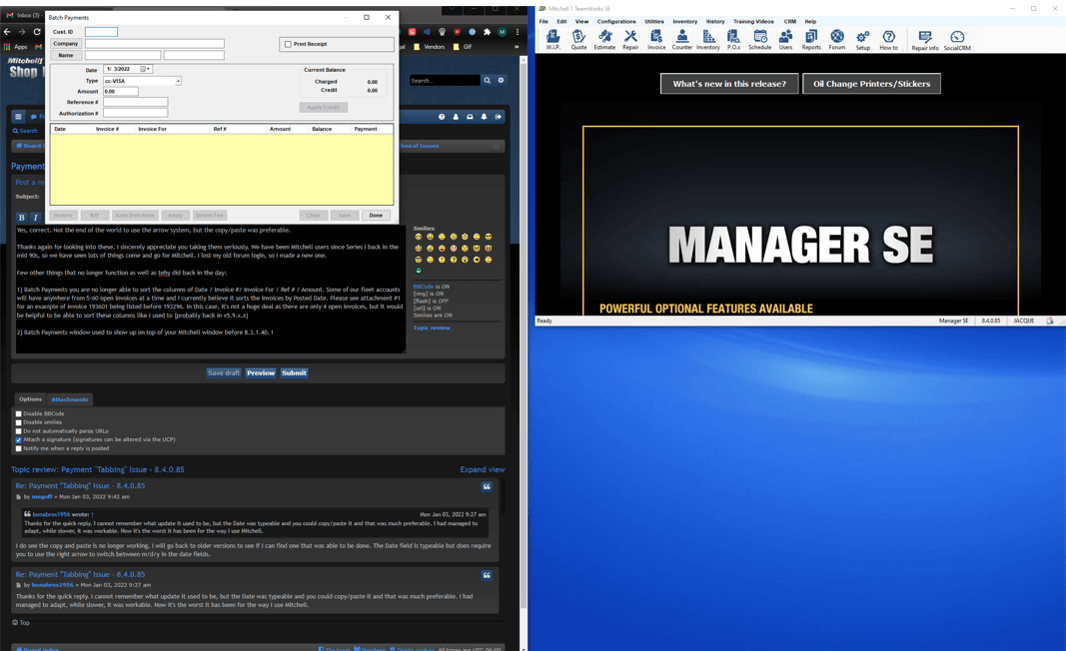1066x651 pixels.
Task: Open the Repair toolbar icon in TeamWorks
Action: (630, 39)
